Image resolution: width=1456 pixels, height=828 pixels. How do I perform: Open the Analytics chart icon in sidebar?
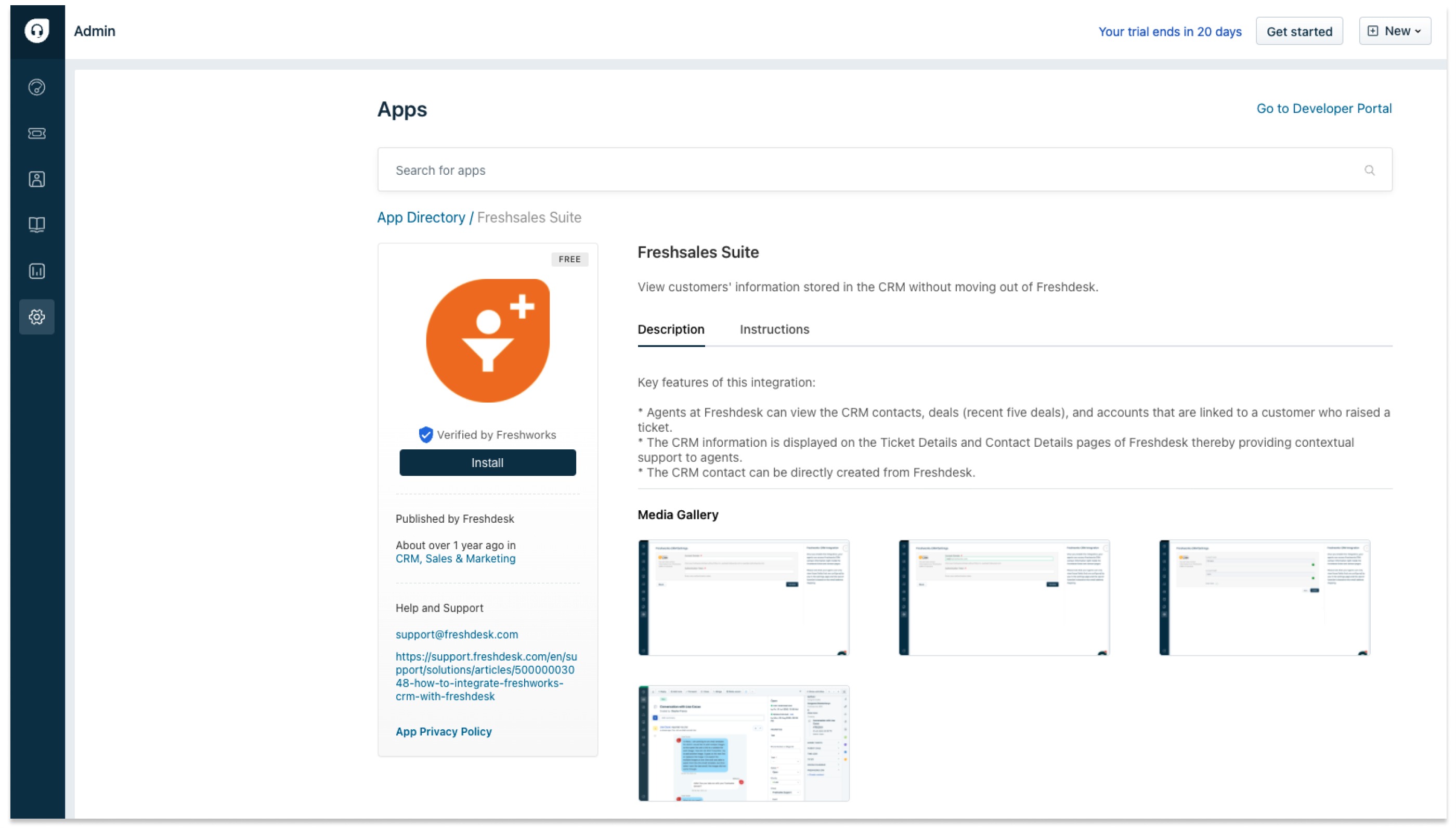[x=37, y=270]
